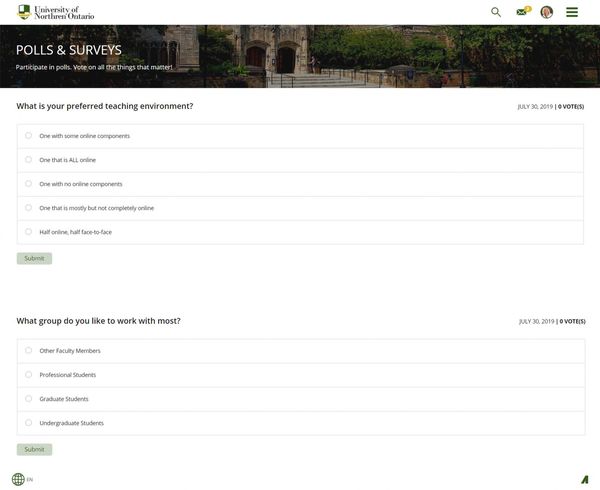Click the green A logo icon in the footer
The width and height of the screenshot is (600, 490).
[585, 479]
